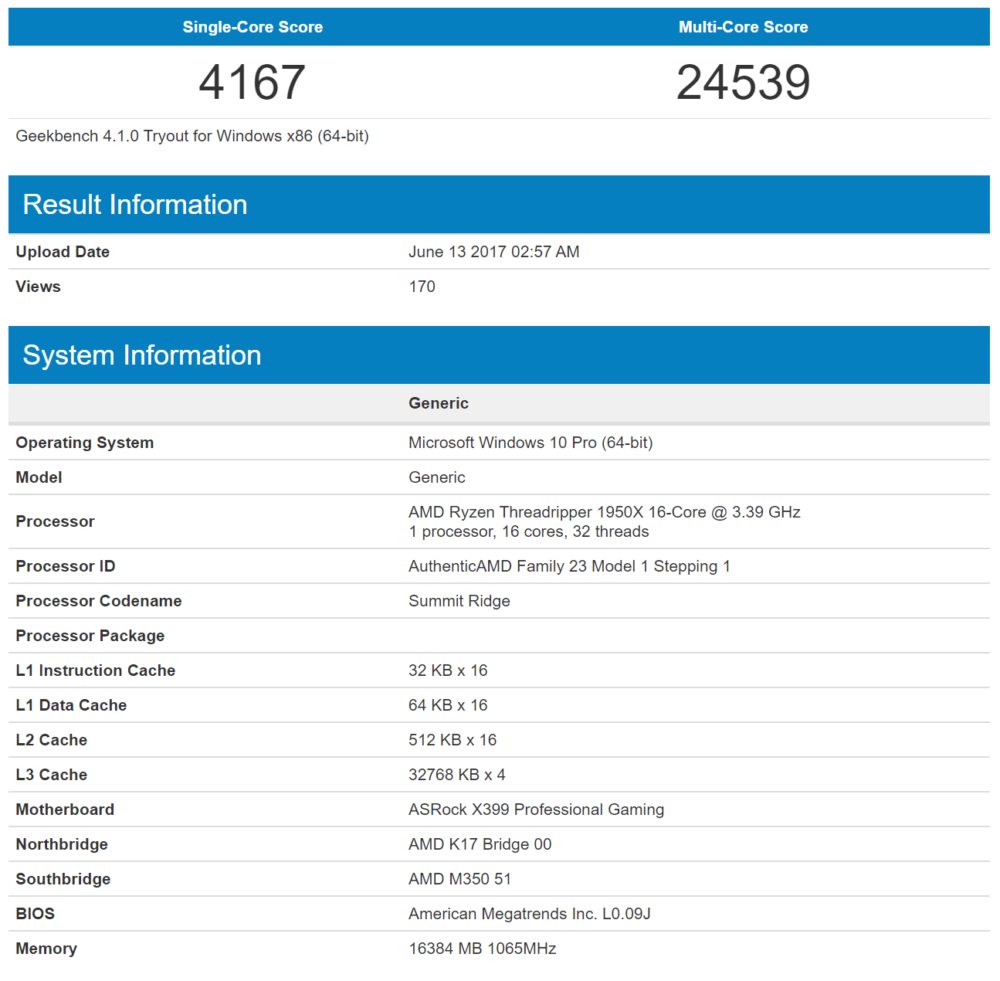The height and width of the screenshot is (981, 1000).
Task: Select the Model value Generic
Action: [x=437, y=477]
